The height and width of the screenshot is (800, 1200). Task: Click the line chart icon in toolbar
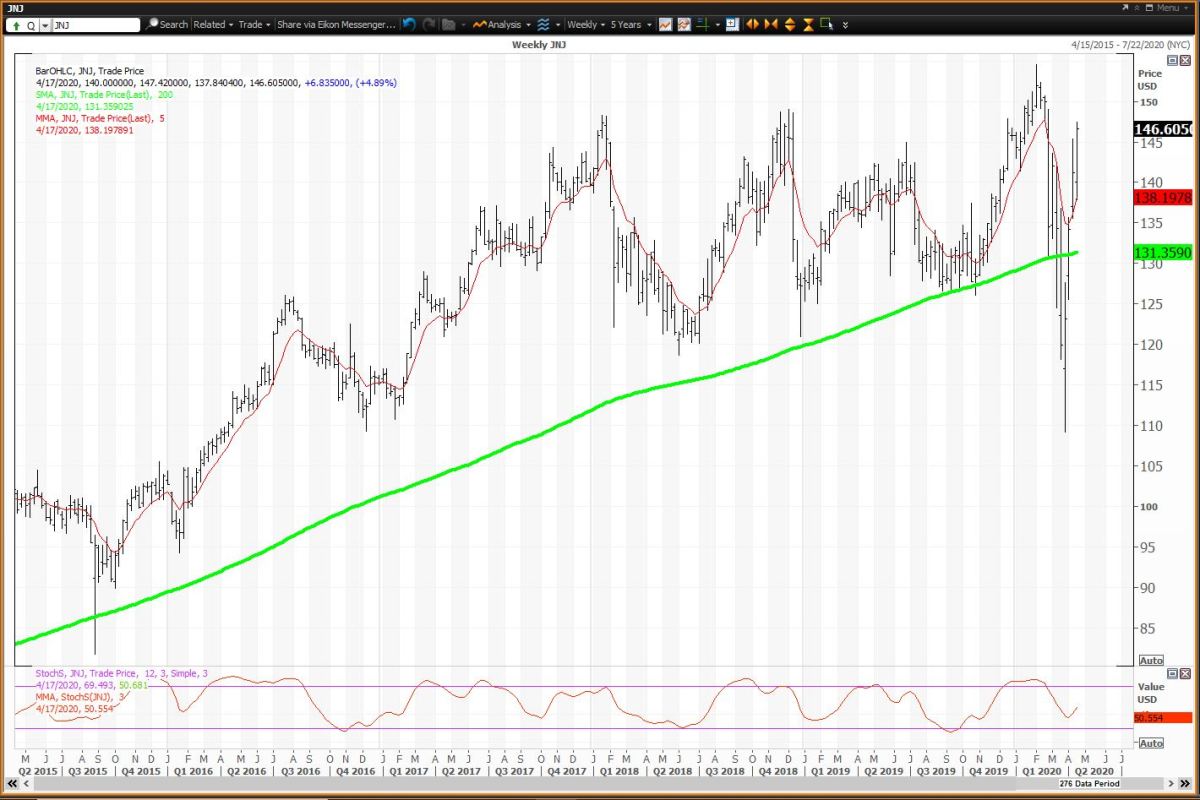(666, 24)
